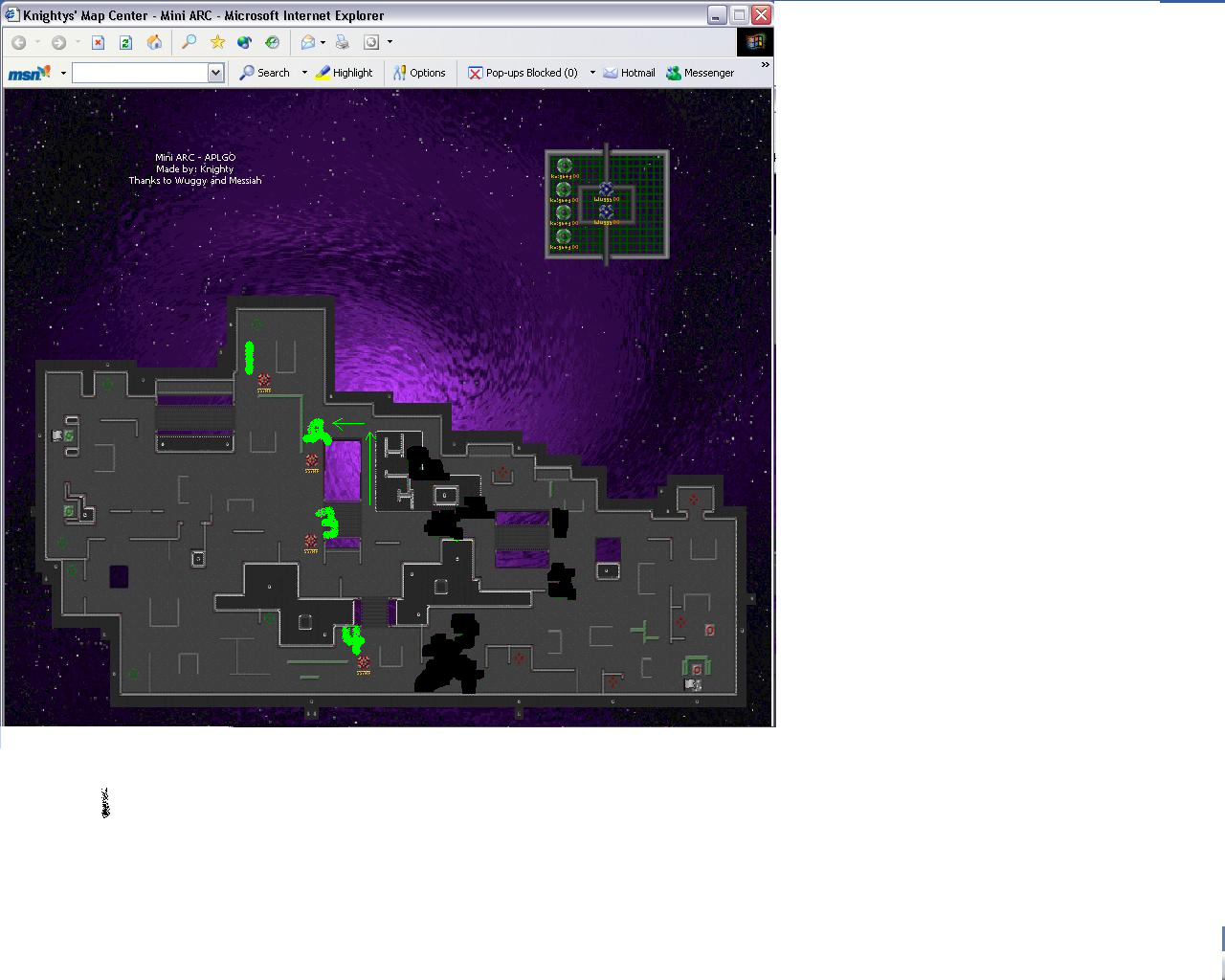The width and height of the screenshot is (1225, 980).
Task: Toggle Pop-ups Blocked control
Action: coord(523,73)
